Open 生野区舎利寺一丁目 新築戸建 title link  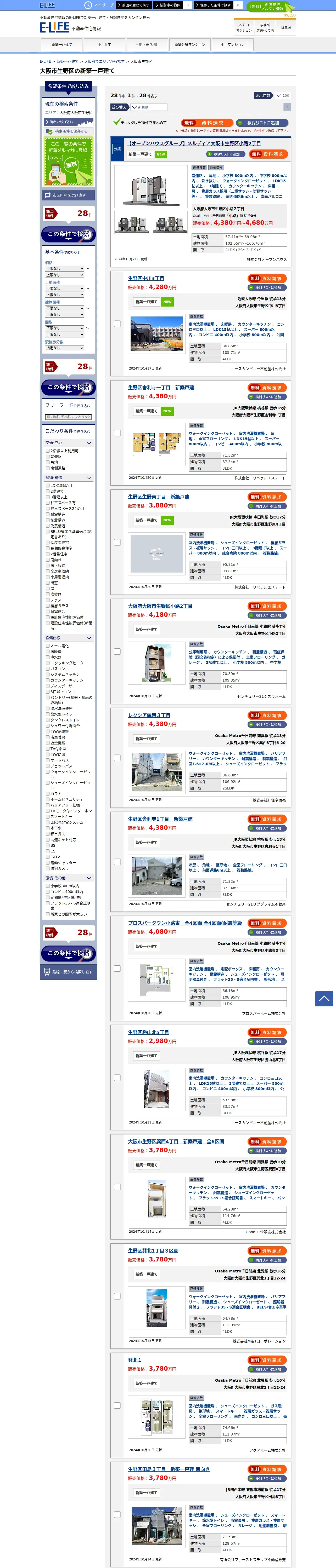(161, 388)
